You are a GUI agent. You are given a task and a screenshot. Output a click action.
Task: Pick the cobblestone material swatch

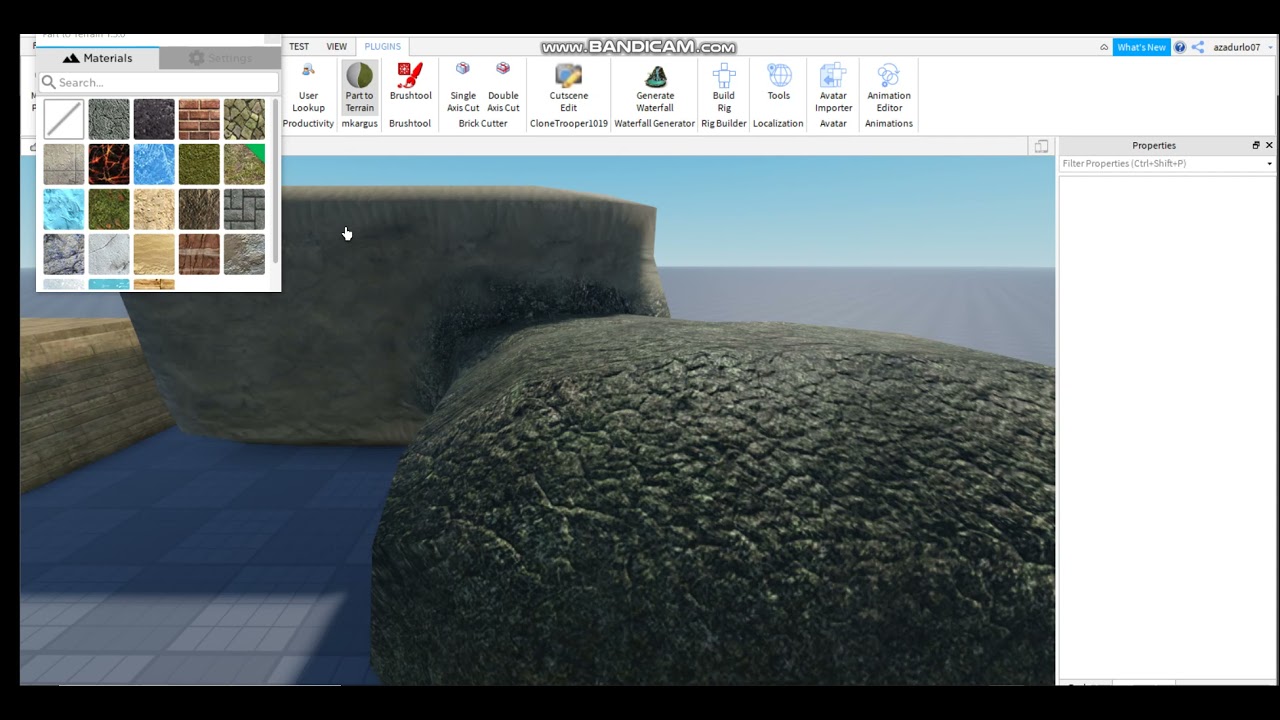pos(244,119)
